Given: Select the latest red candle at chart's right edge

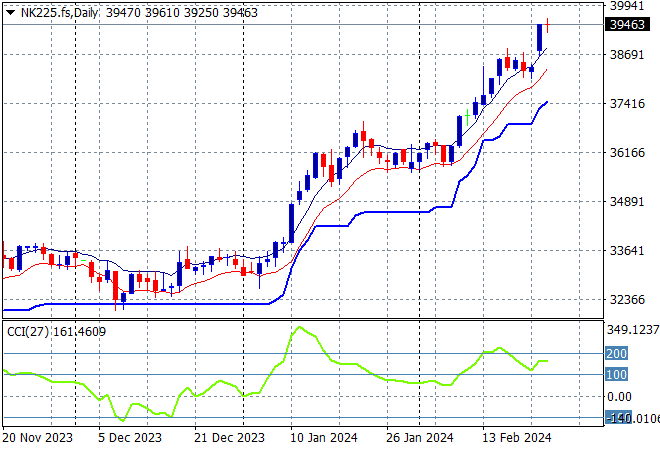Looking at the screenshot, I should [548, 25].
